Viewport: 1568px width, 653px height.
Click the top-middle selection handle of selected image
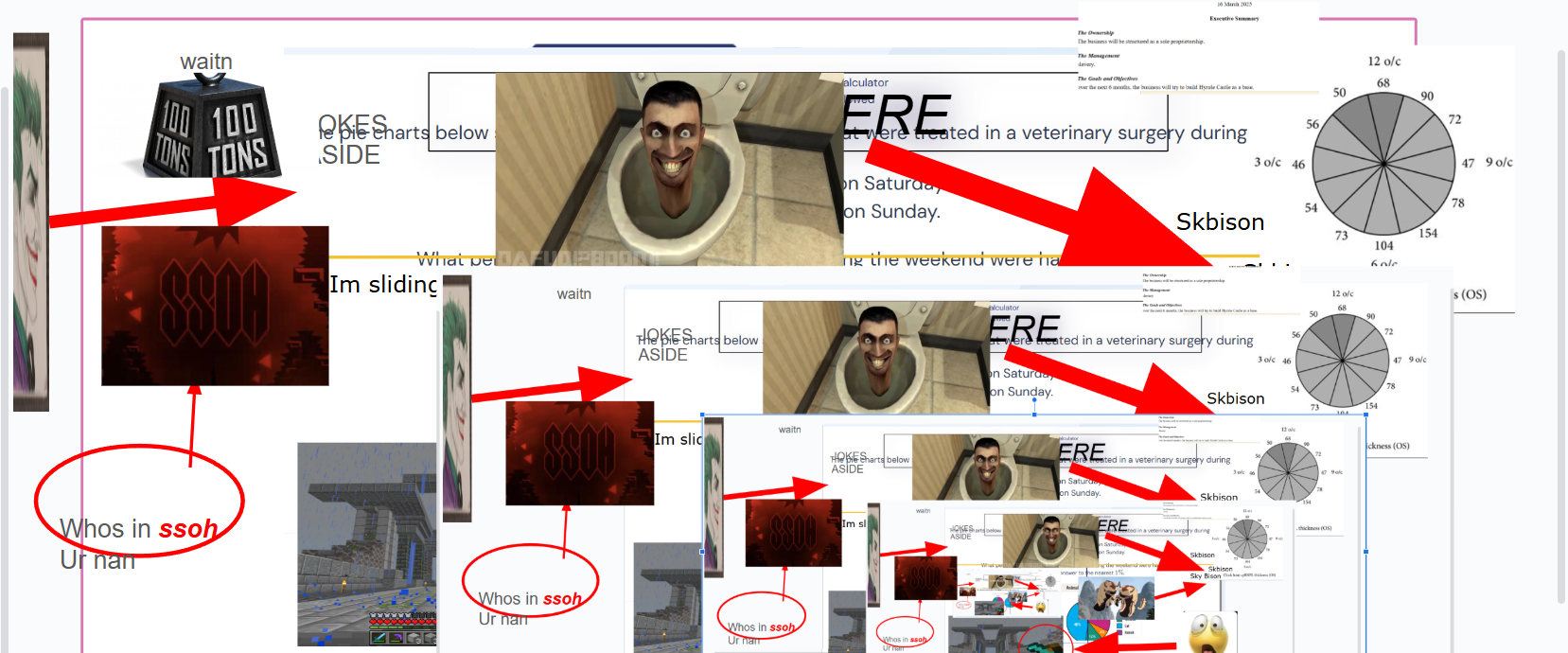tap(1034, 415)
